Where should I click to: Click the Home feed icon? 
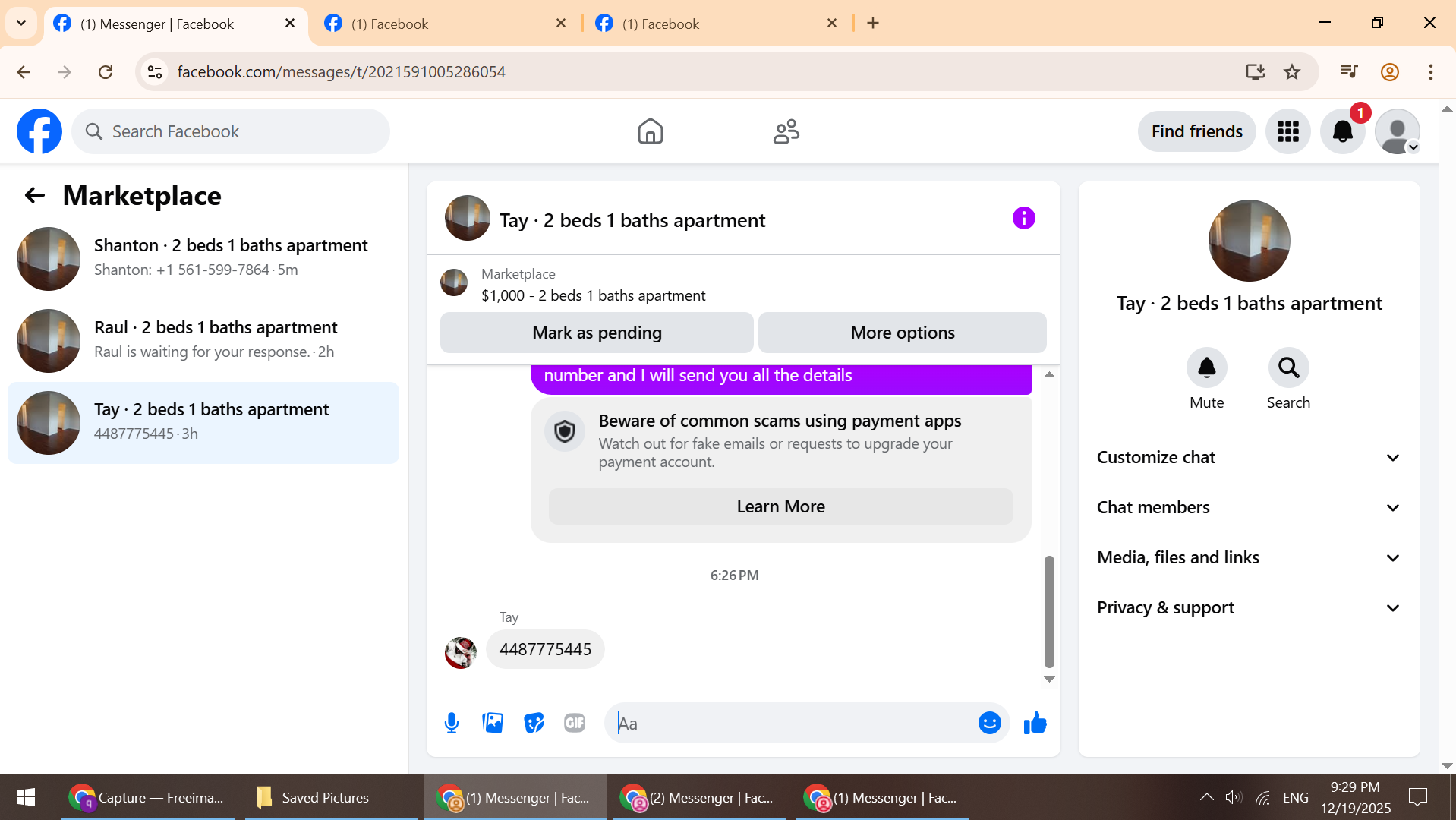[650, 131]
